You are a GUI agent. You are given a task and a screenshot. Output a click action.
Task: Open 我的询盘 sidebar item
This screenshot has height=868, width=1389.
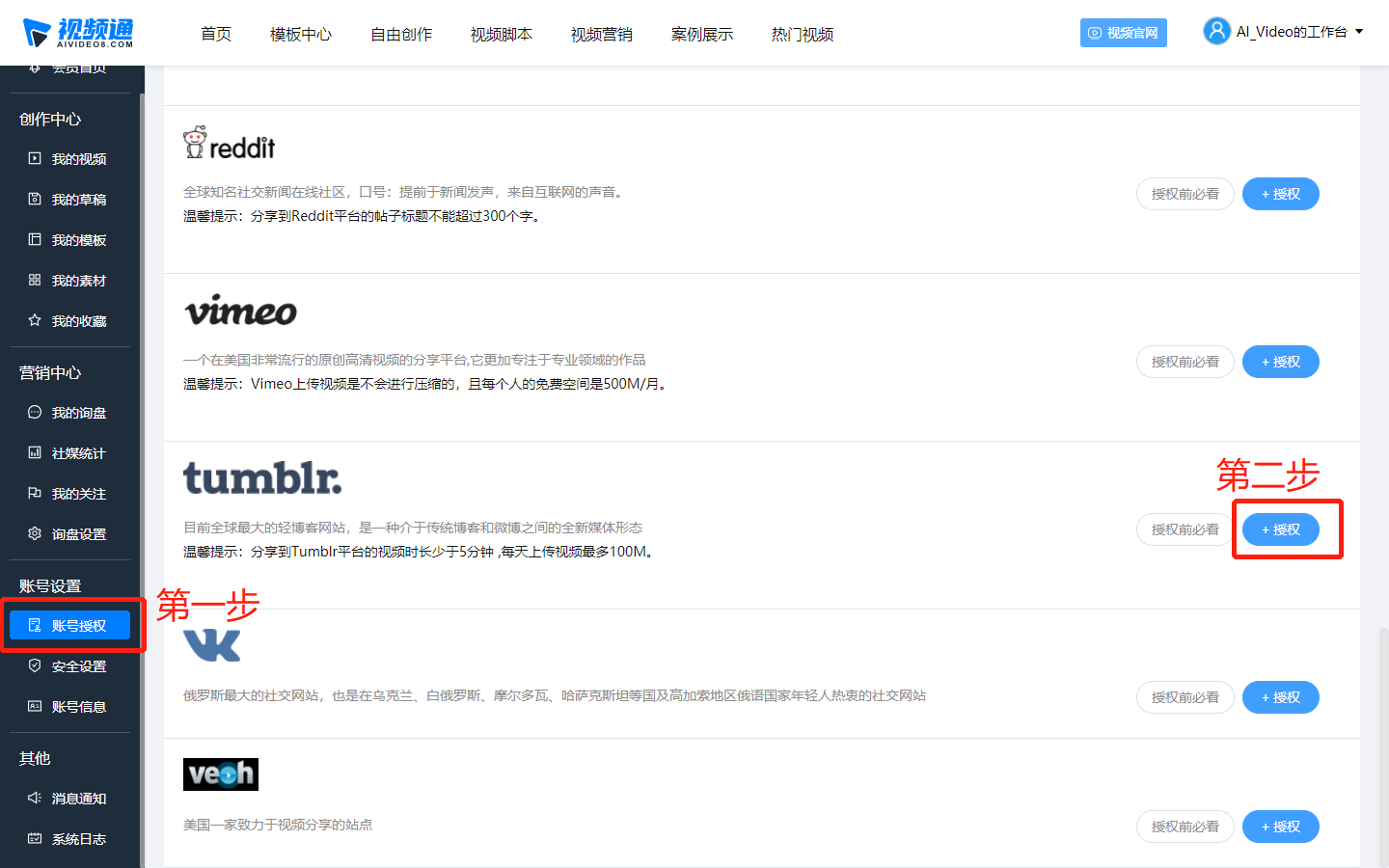[x=69, y=413]
